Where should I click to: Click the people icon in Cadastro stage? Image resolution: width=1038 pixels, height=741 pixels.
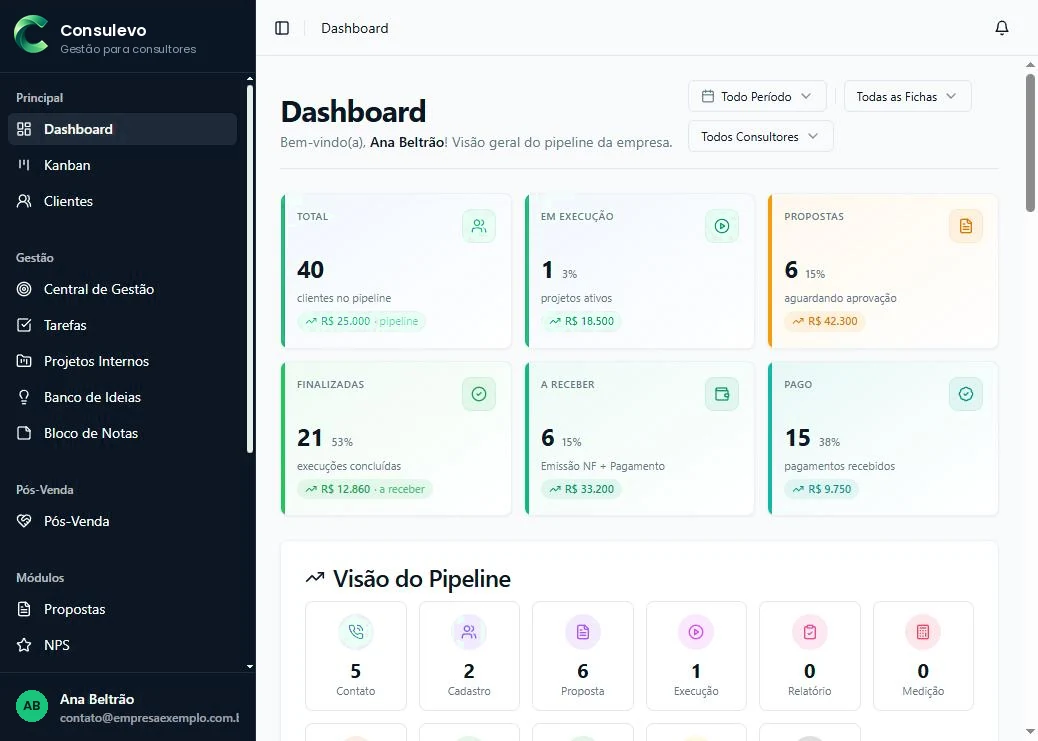coord(469,632)
